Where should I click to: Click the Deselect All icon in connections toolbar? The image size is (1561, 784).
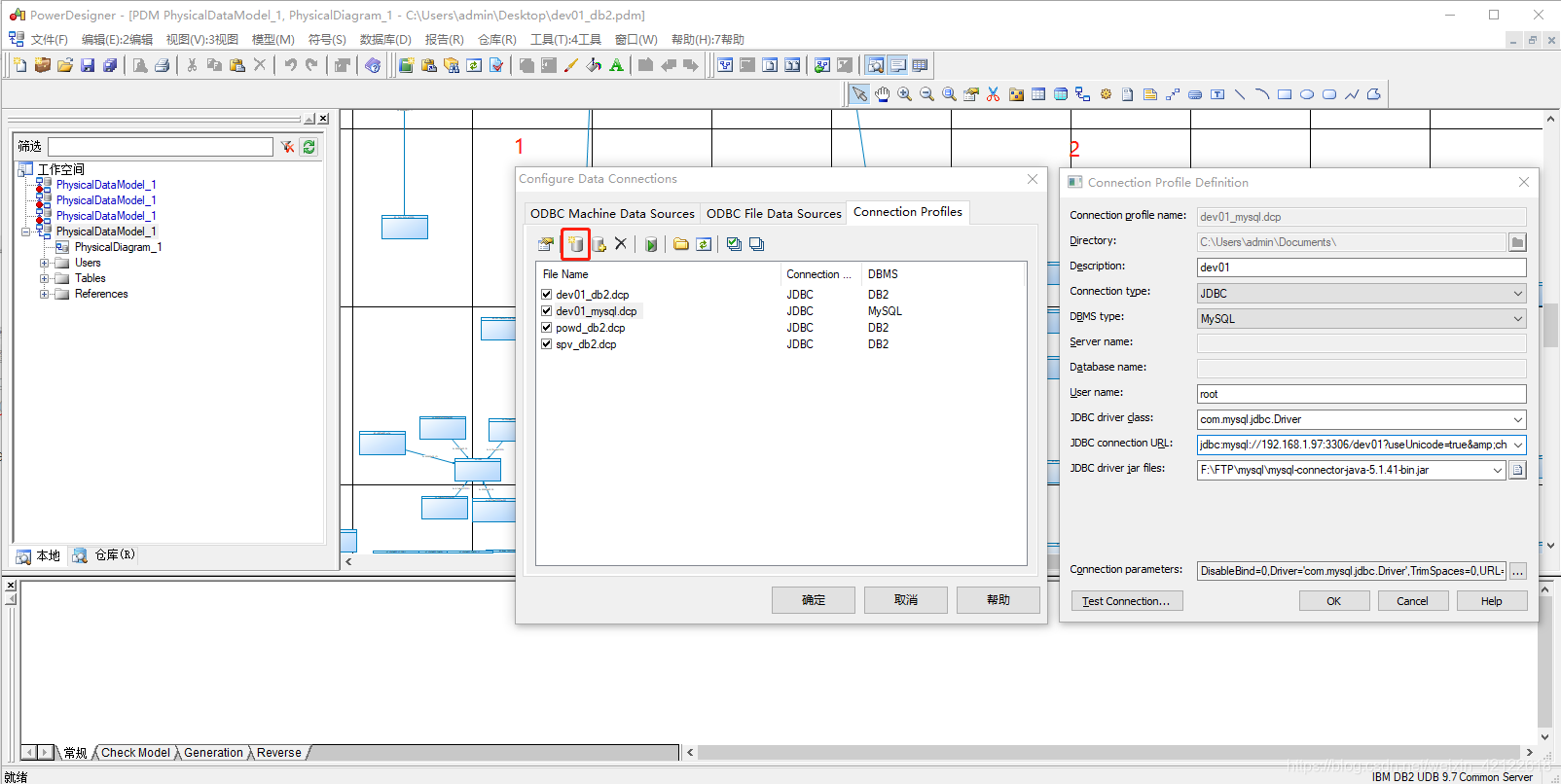coord(756,244)
